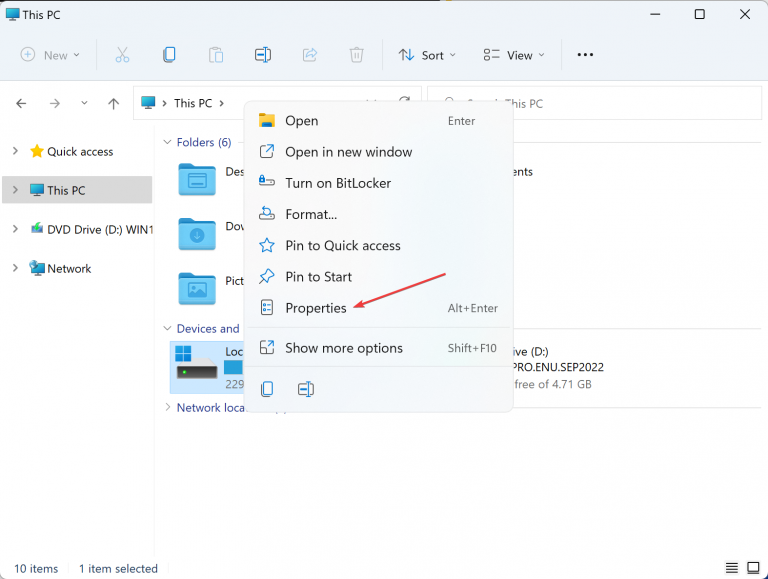Click the Search This PC field

[595, 103]
